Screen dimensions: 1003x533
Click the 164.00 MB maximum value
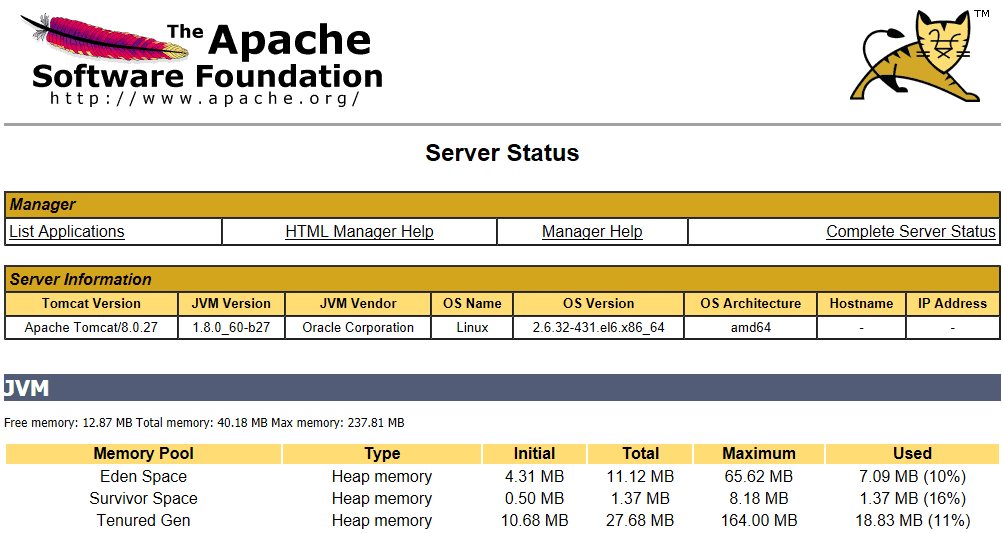point(759,521)
